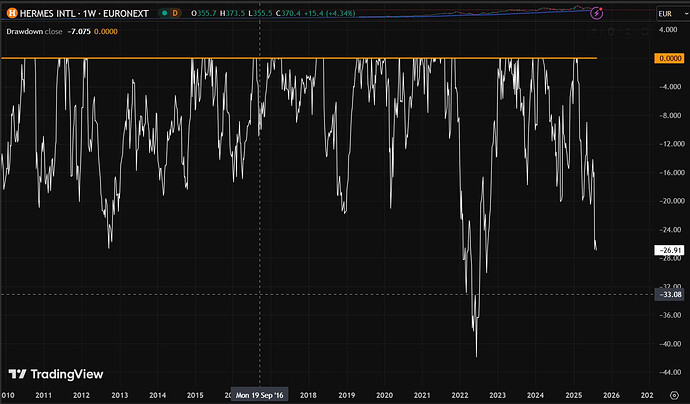Click the Drawdown value -7.075
Viewport: 690px width, 404px height.
[x=79, y=31]
